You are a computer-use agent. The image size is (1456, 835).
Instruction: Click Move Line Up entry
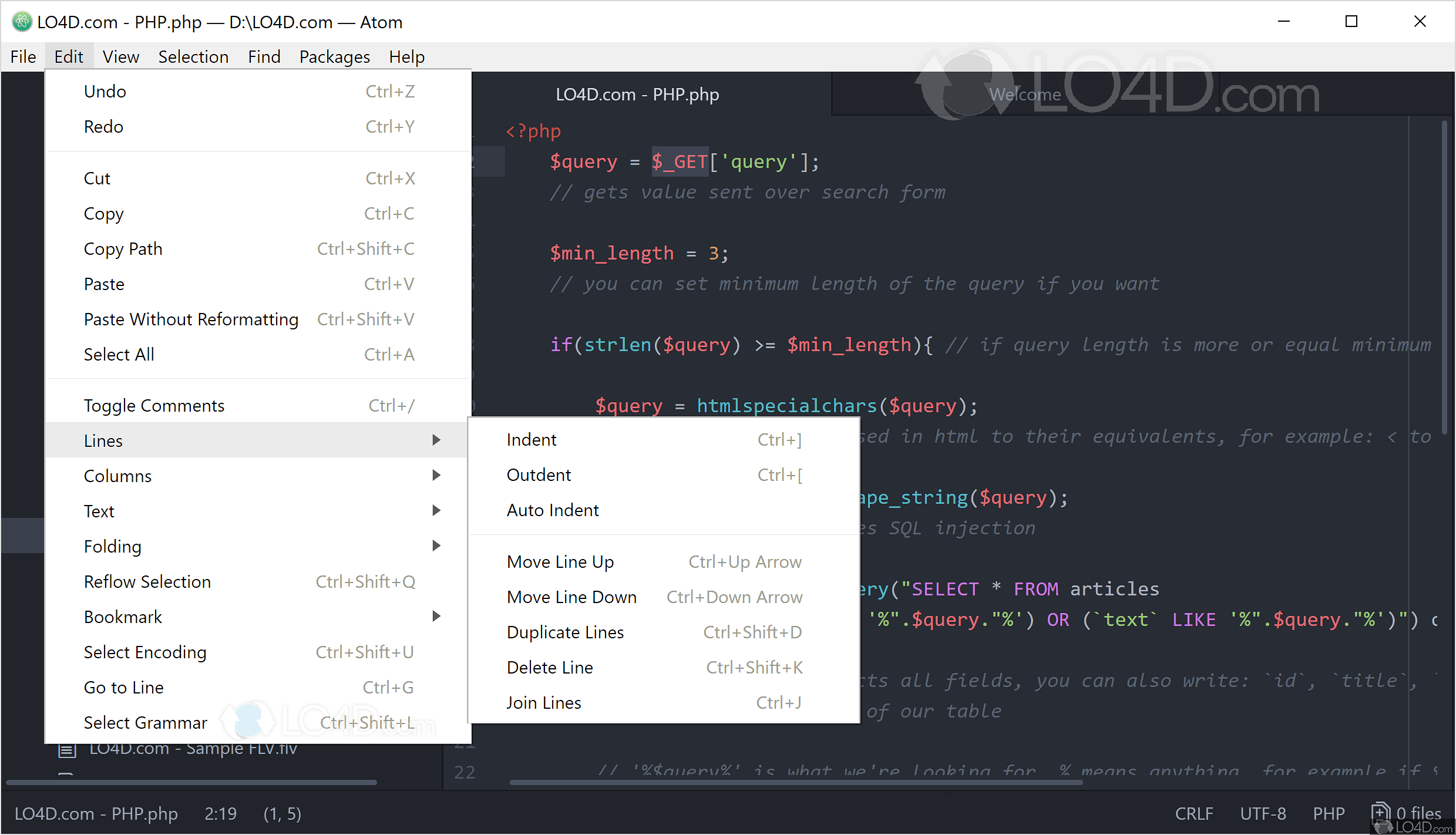pyautogui.click(x=560, y=562)
